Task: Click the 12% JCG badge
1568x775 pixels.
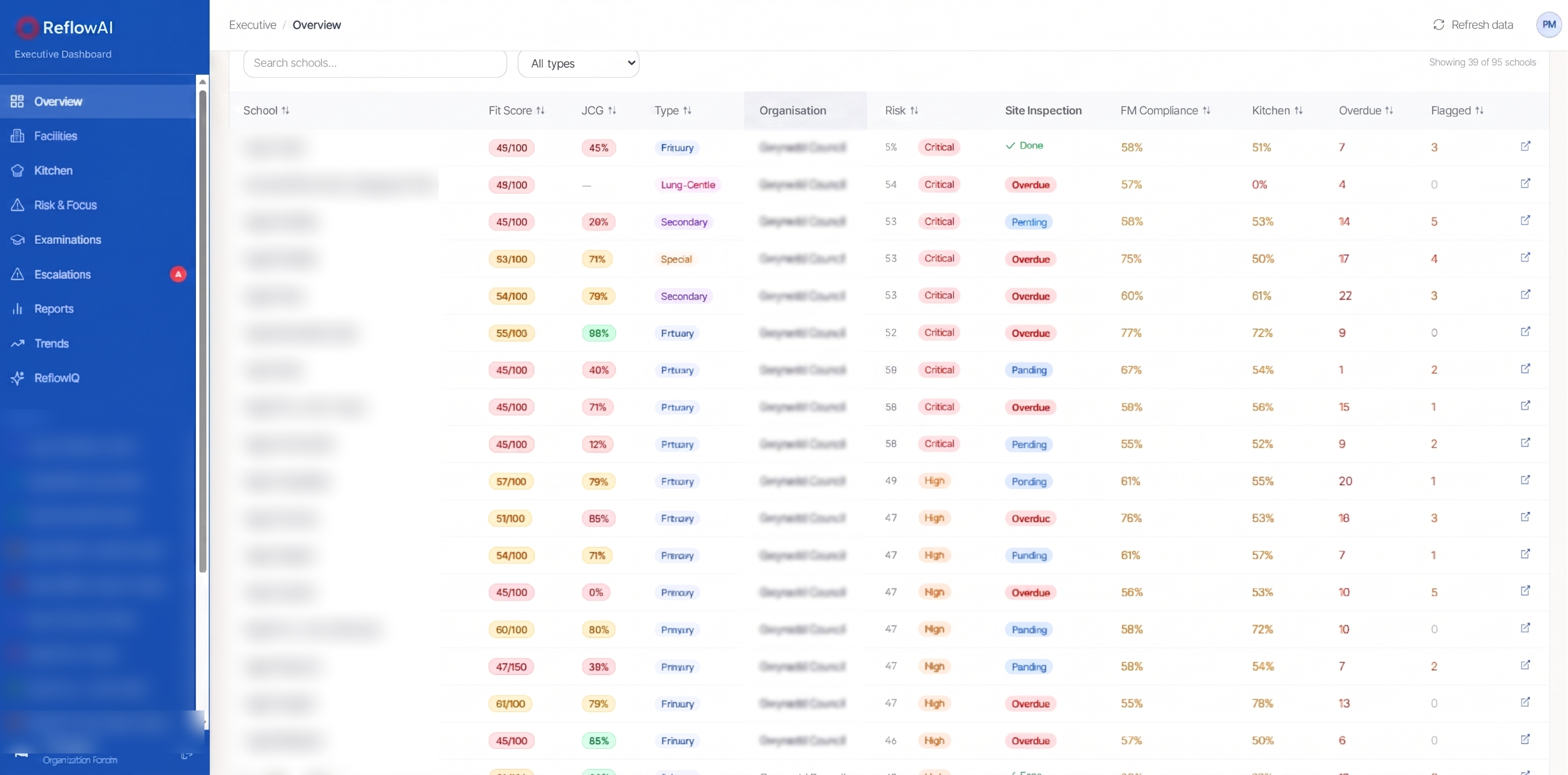Action: tap(597, 445)
